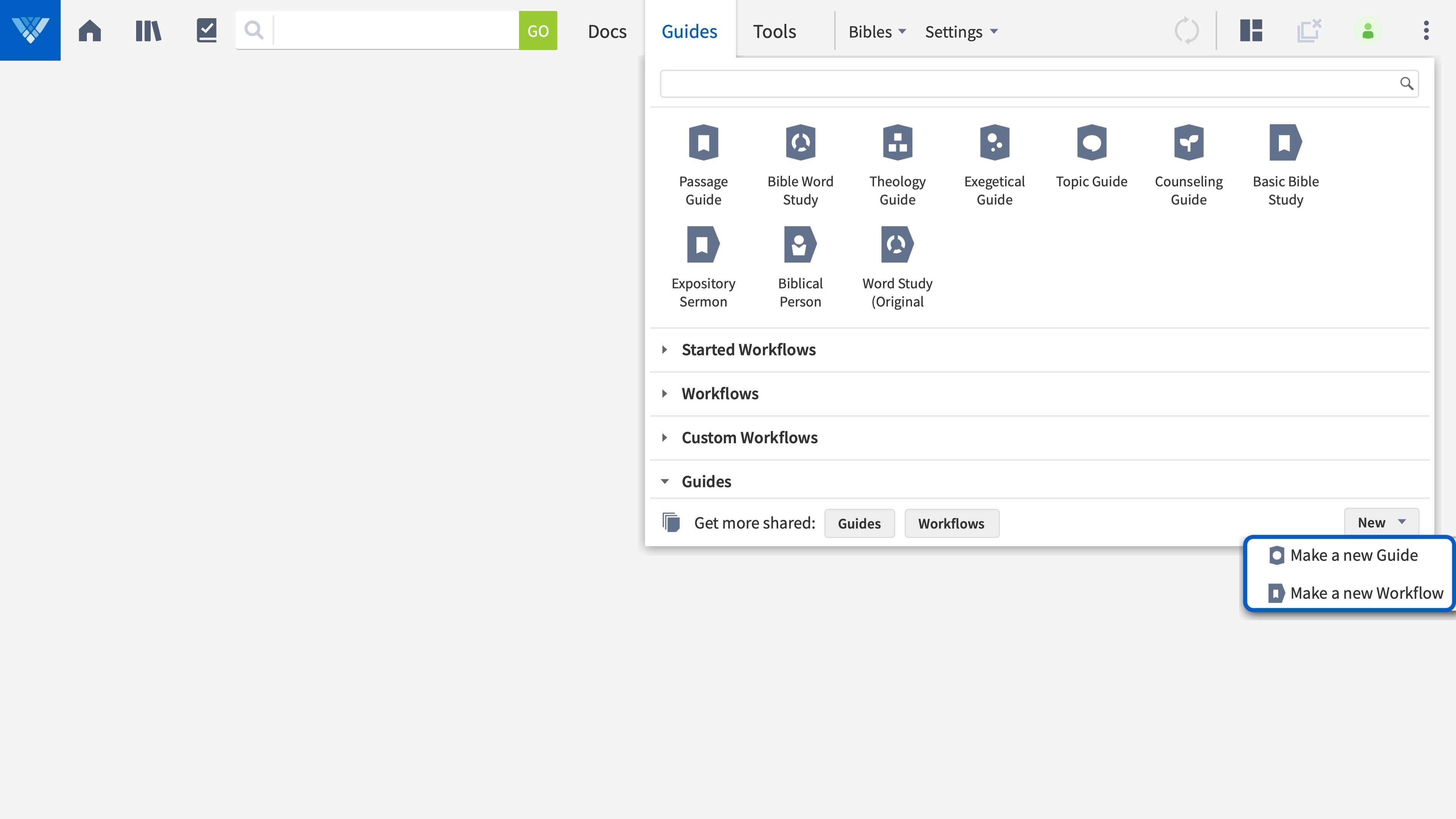Image resolution: width=1456 pixels, height=819 pixels.
Task: Get more shared Workflows button
Action: (x=951, y=523)
